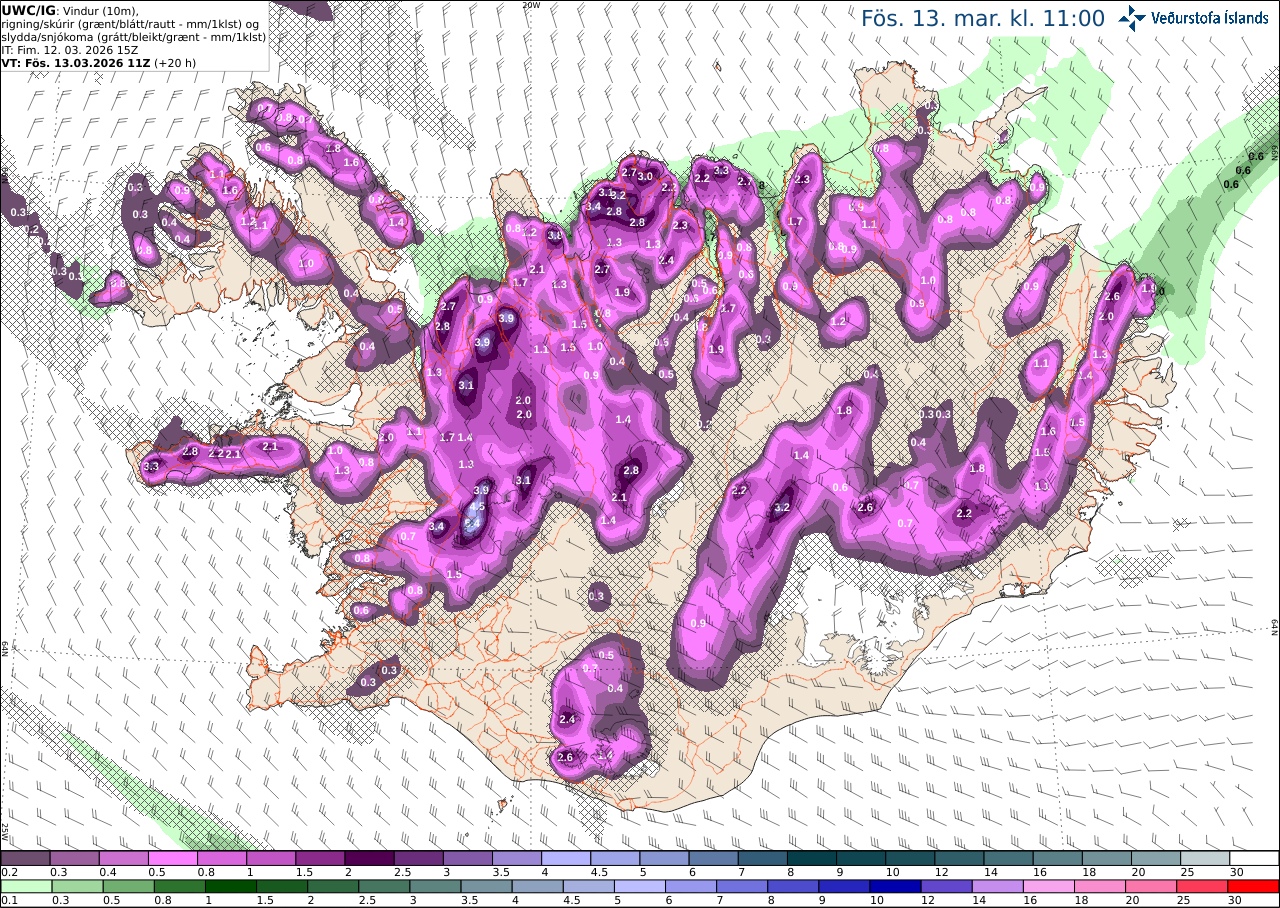The image size is (1280, 908).
Task: Click the 4.5 snowfall value on the map
Action: pos(477,507)
